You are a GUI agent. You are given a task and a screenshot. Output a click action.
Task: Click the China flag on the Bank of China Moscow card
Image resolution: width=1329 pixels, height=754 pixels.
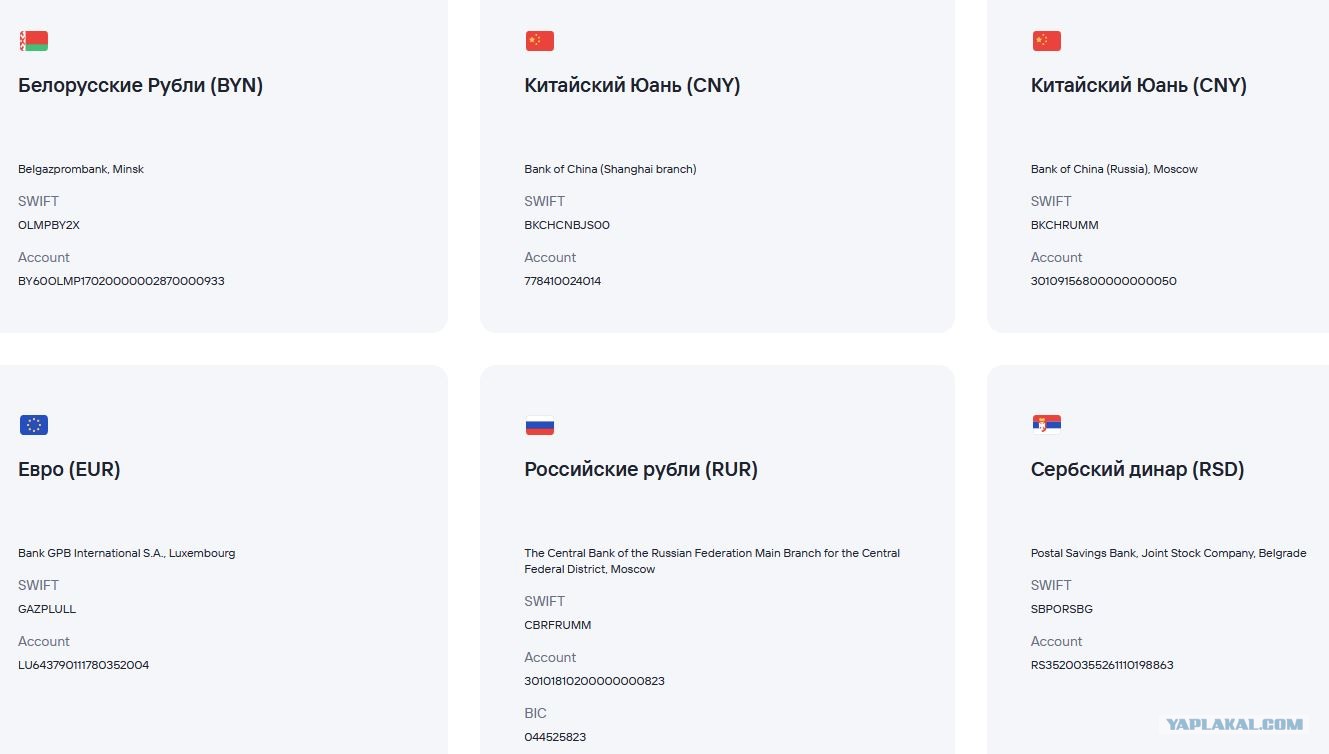[1047, 41]
